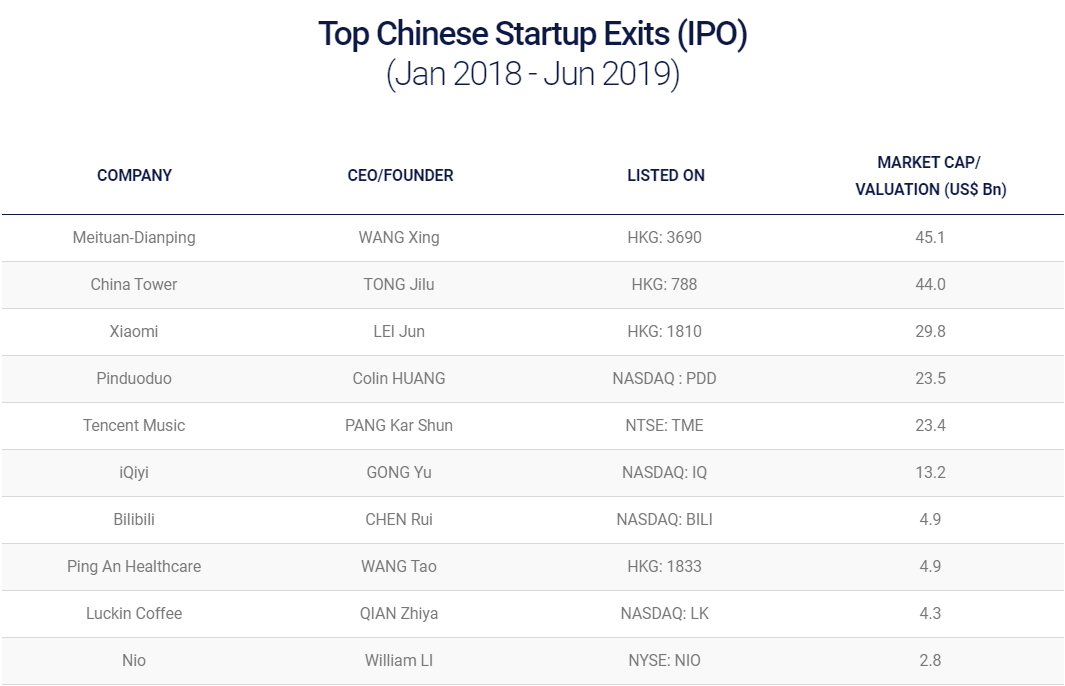
Task: Click the Xiaomi company name
Action: coord(134,331)
